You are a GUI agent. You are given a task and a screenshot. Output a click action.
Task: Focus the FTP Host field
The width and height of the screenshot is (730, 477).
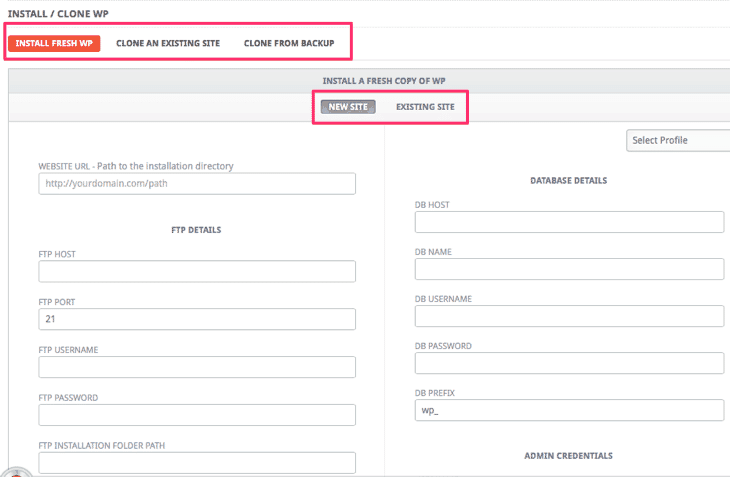[197, 271]
